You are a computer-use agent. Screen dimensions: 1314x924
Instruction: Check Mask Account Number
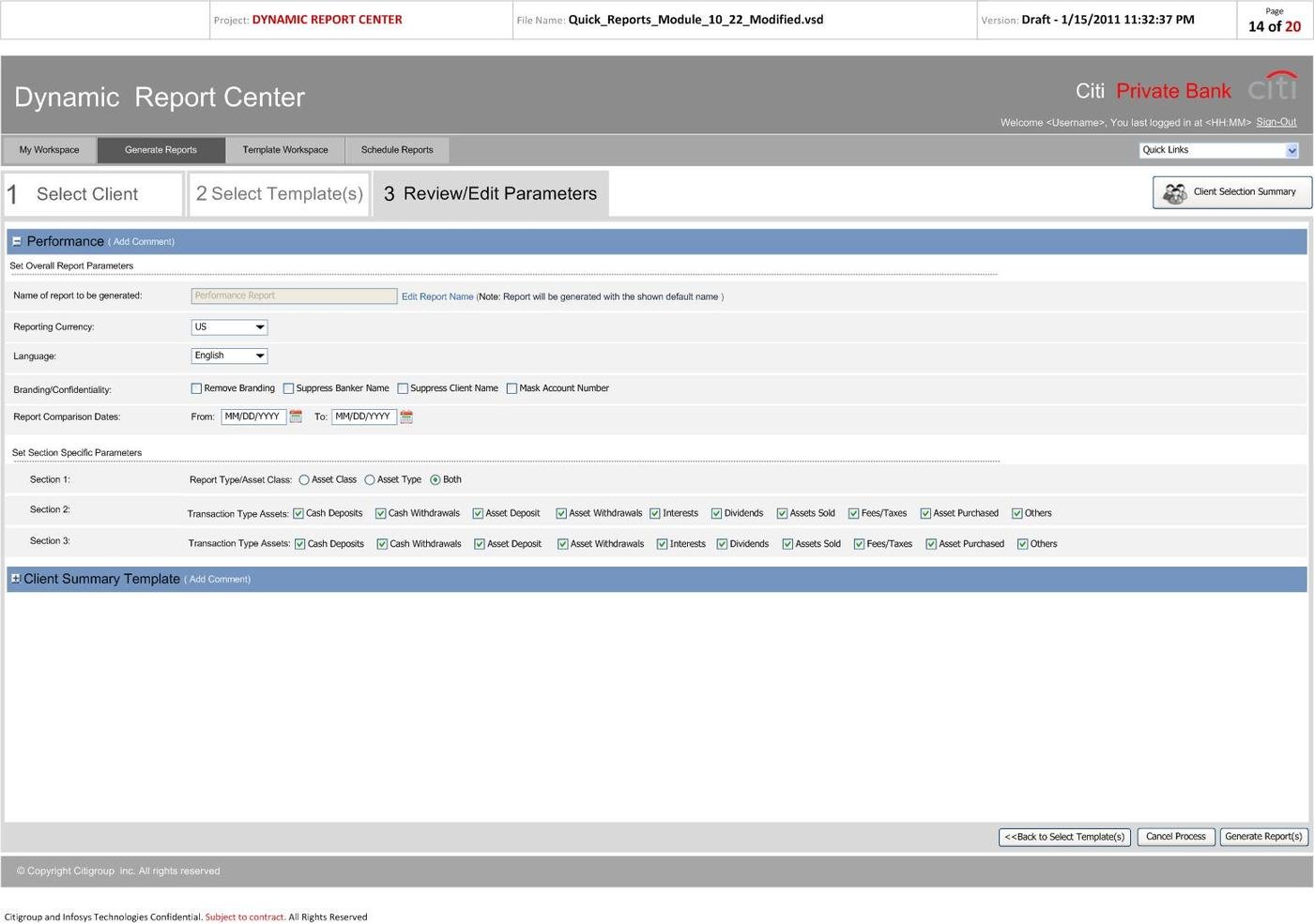click(512, 387)
